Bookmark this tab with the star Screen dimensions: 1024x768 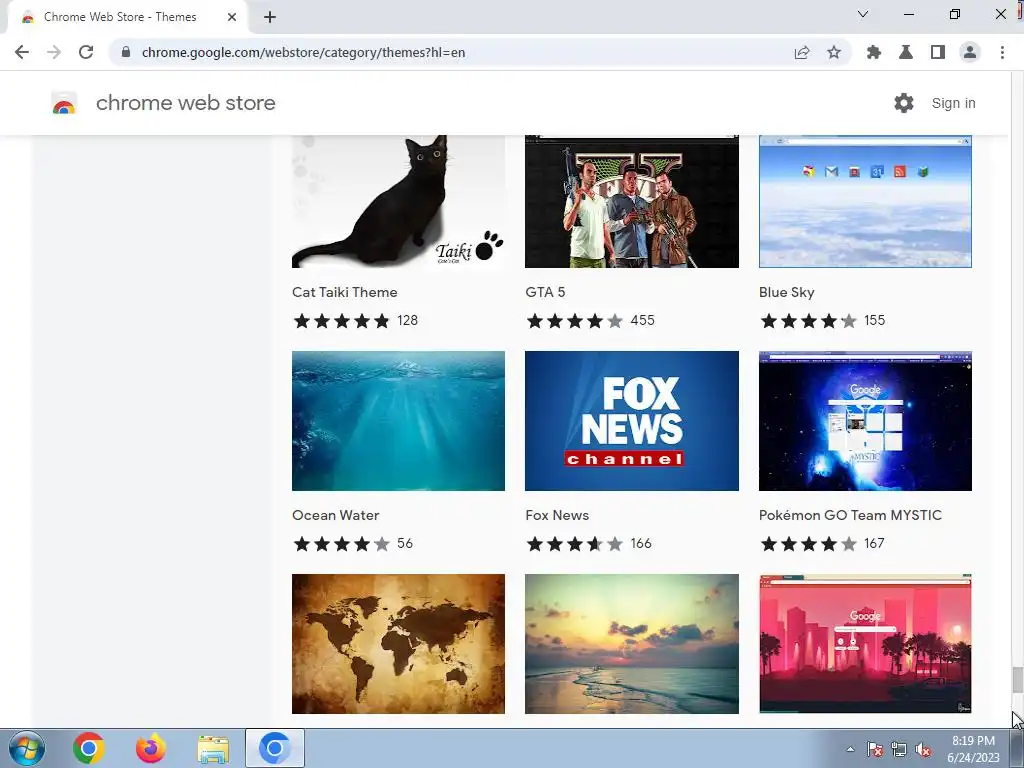coord(834,52)
